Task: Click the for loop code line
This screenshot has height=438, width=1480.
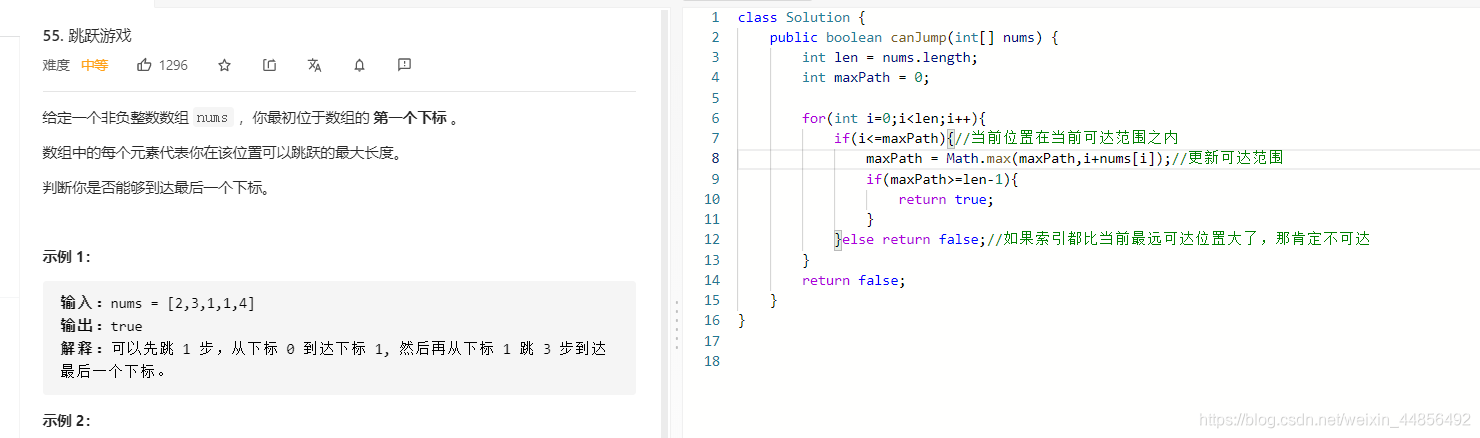Action: (x=894, y=118)
